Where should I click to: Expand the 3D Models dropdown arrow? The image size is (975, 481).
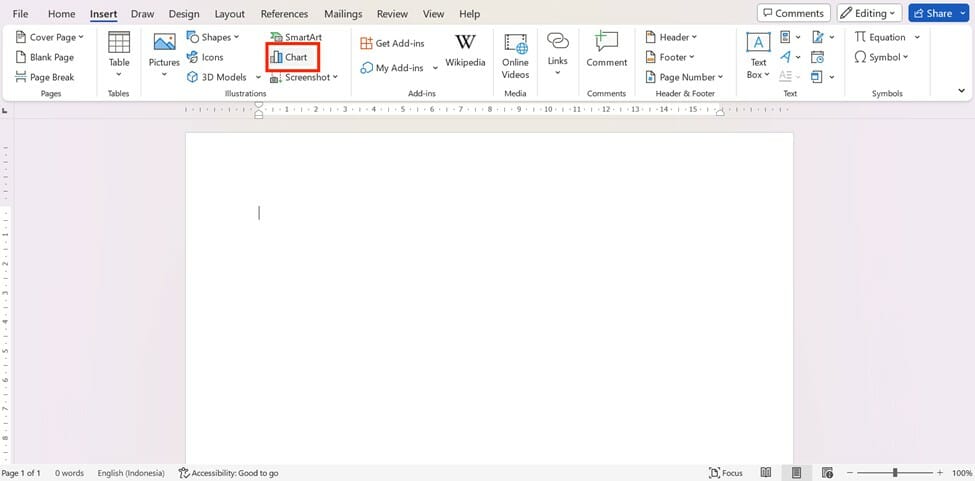pyautogui.click(x=258, y=78)
